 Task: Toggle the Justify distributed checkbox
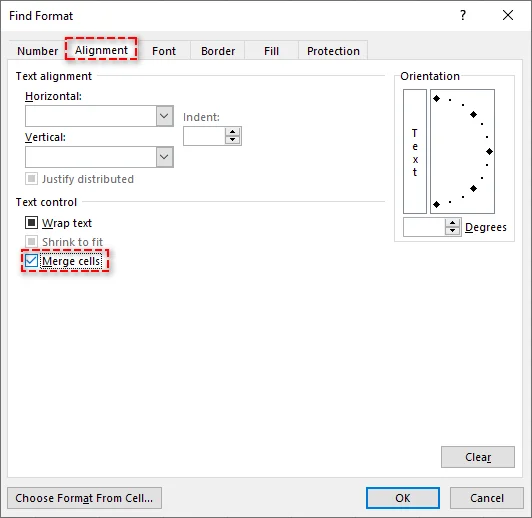point(32,178)
